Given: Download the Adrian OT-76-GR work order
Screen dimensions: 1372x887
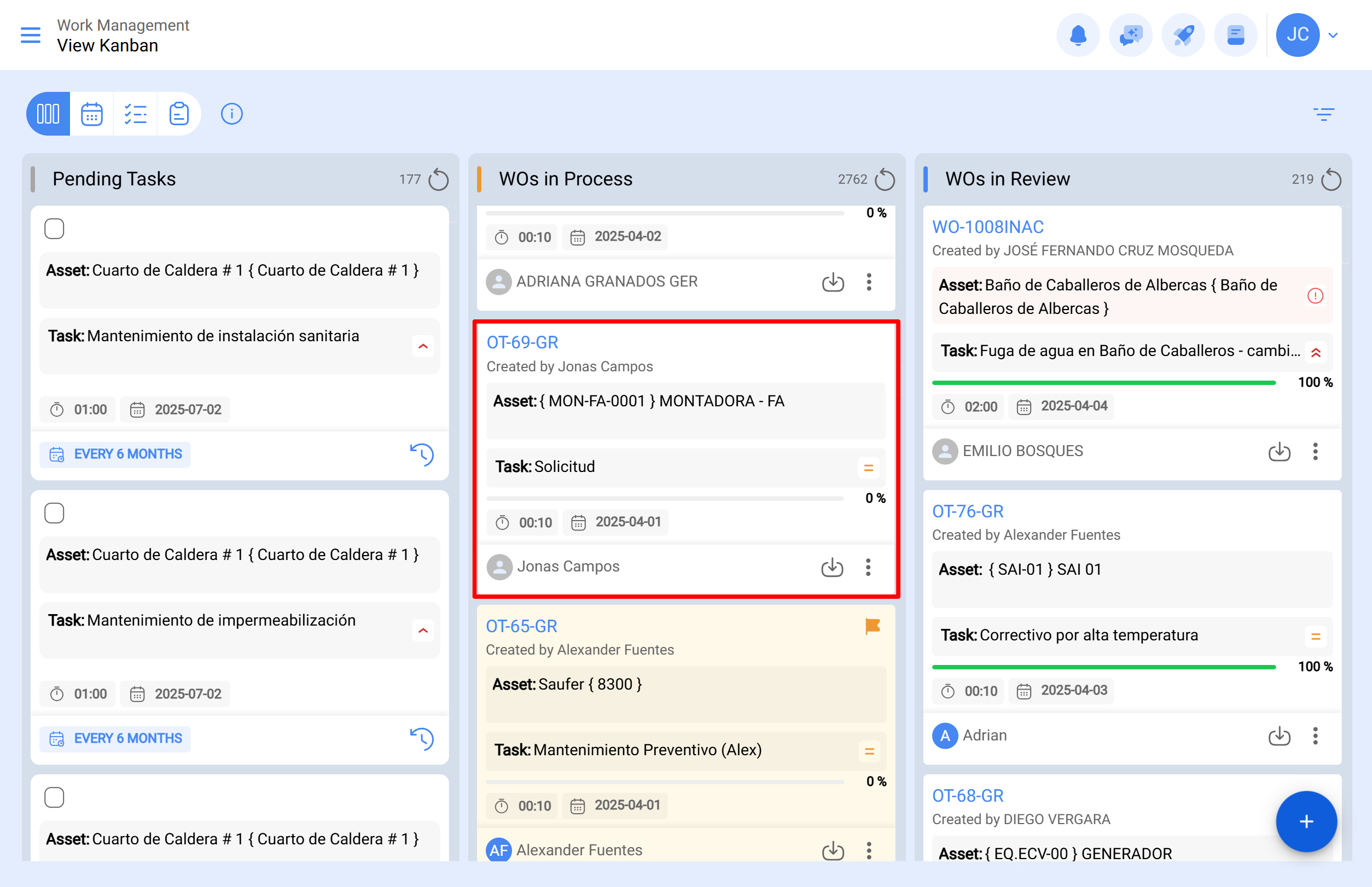Looking at the screenshot, I should tap(1279, 736).
